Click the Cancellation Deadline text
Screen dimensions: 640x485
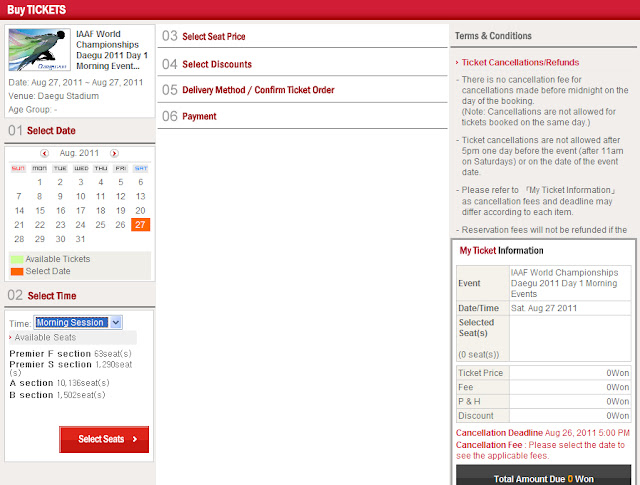click(x=543, y=433)
